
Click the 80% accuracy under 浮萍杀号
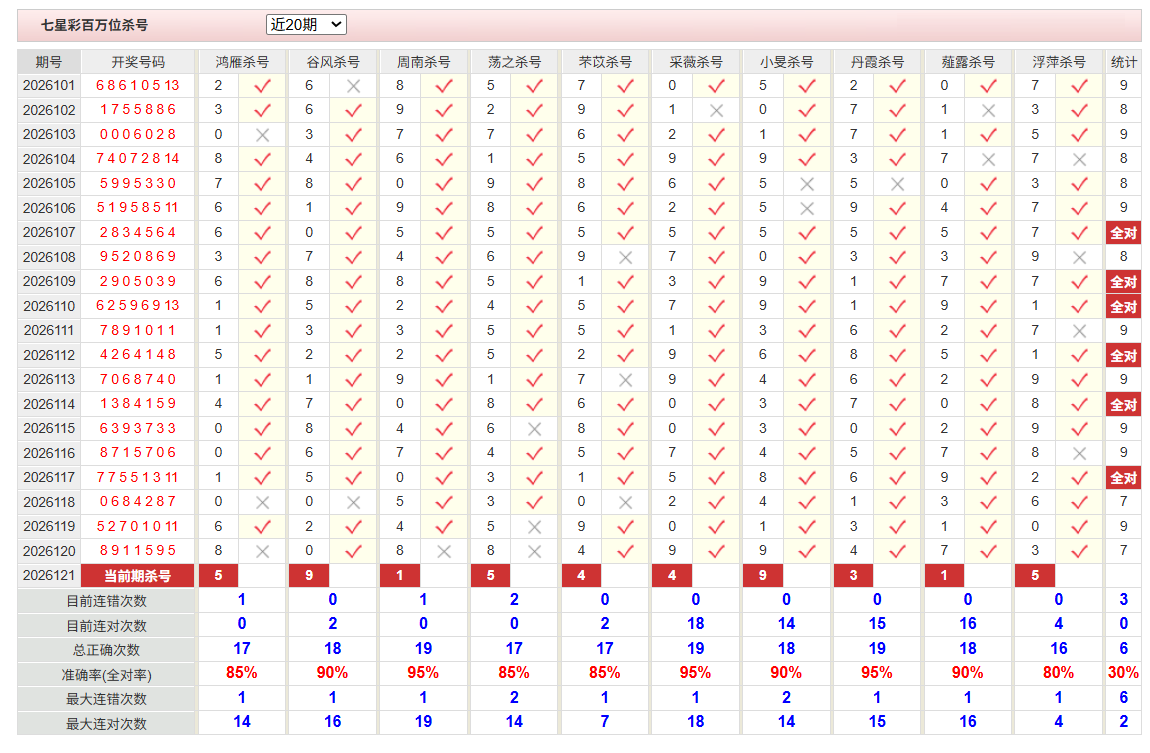pos(1058,673)
